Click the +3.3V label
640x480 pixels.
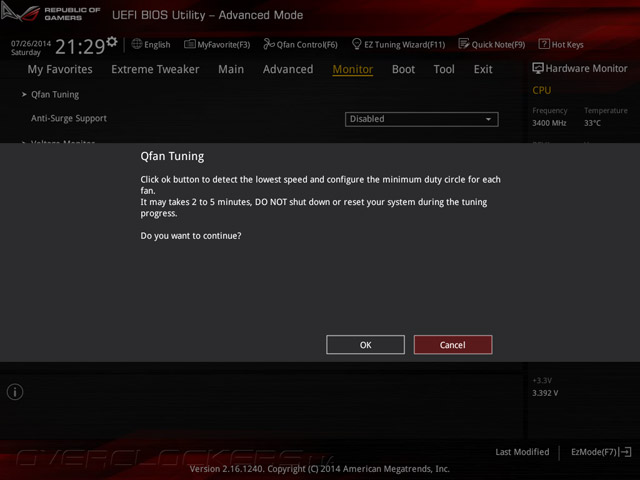point(542,380)
